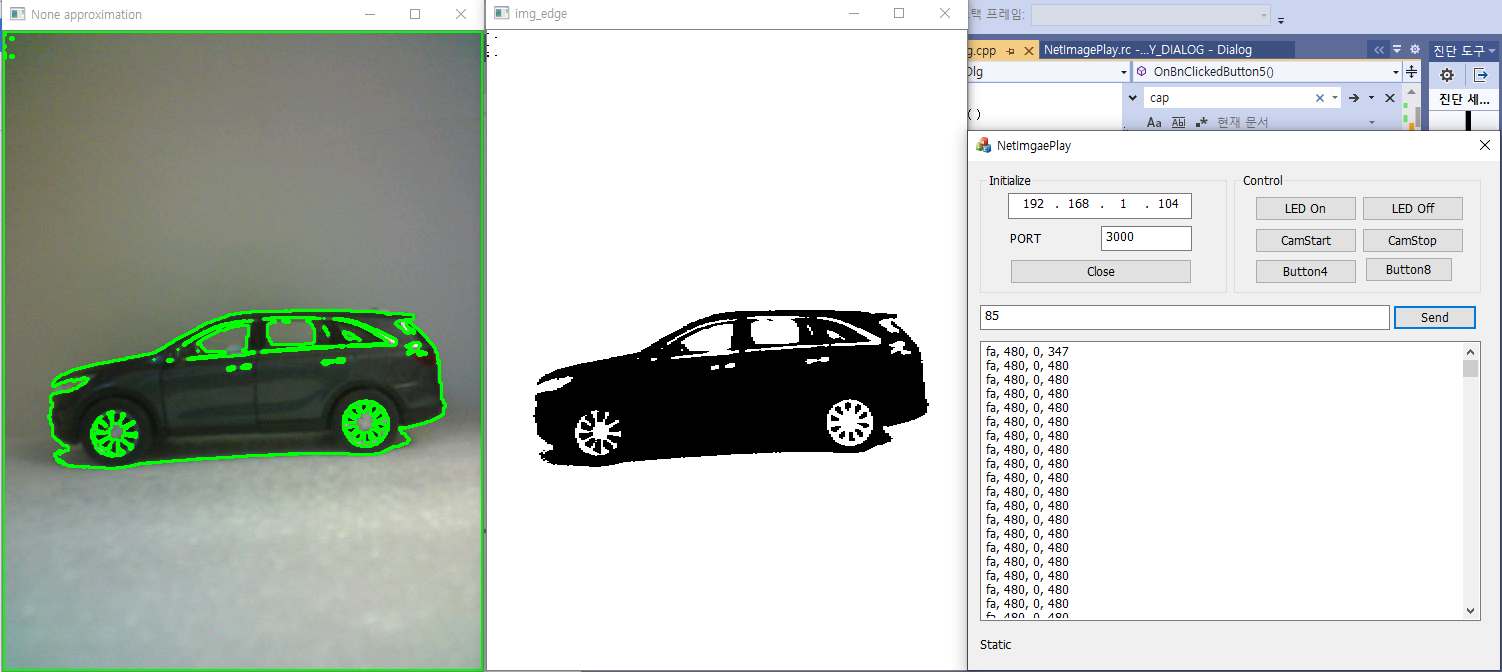Click the log scrollbar thumb

[x=1470, y=368]
